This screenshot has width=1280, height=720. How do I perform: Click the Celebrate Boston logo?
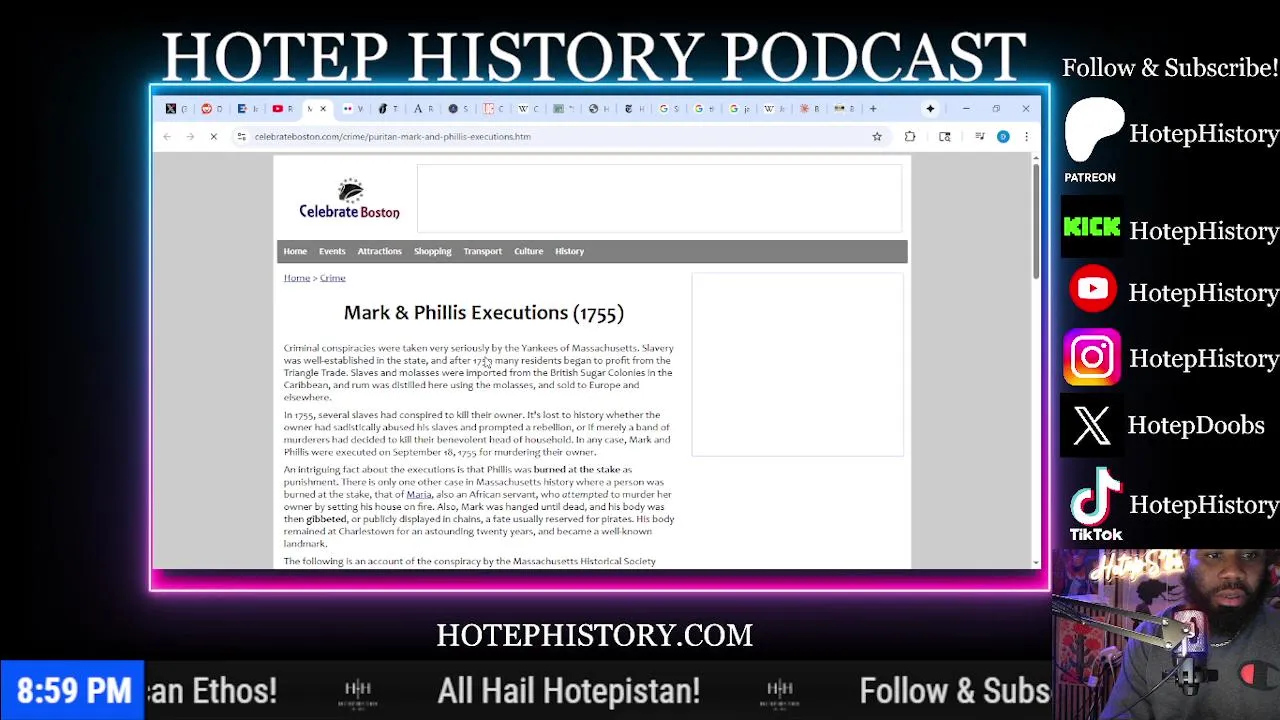[x=349, y=199]
